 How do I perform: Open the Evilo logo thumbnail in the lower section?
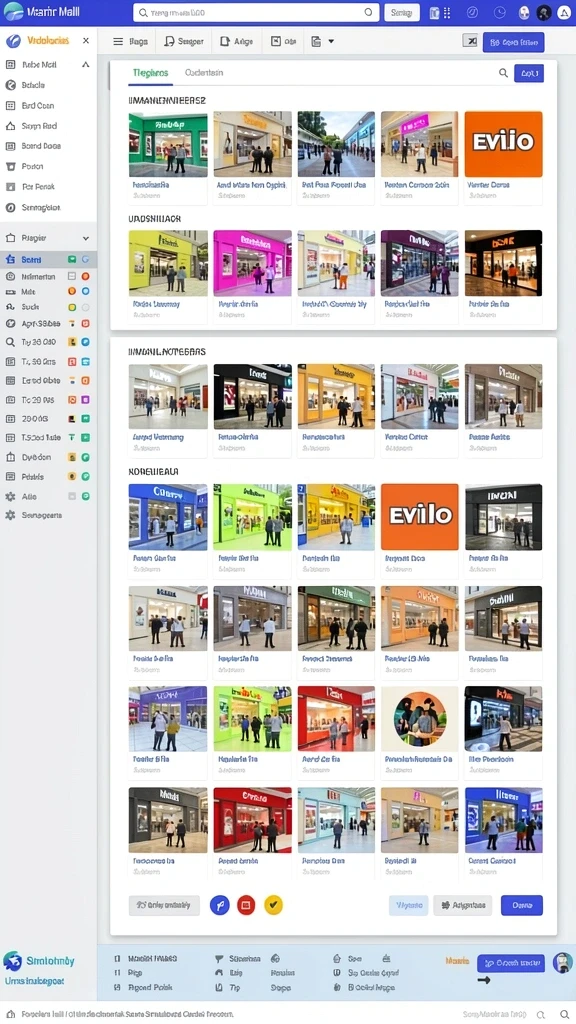click(x=420, y=517)
